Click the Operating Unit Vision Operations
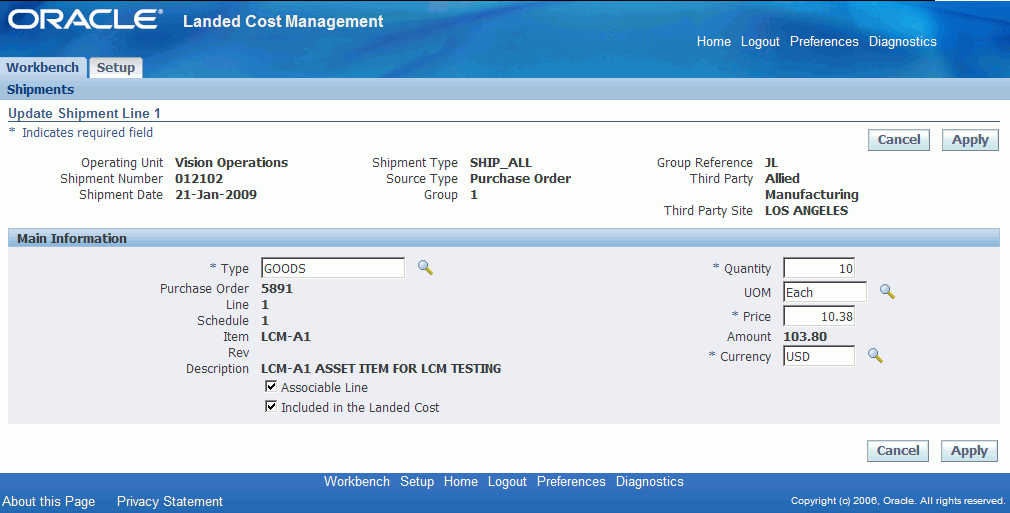This screenshot has width=1010, height=513. click(x=231, y=162)
